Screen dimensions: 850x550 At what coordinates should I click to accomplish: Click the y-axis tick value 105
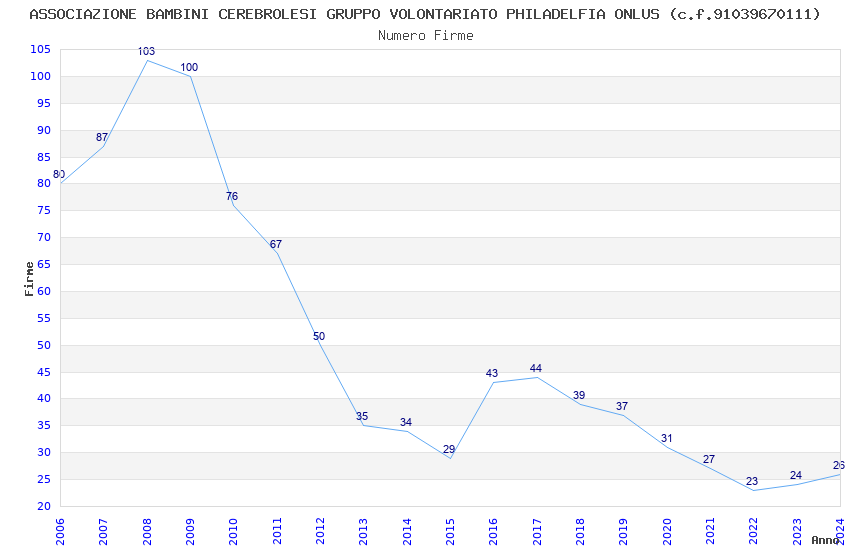(41, 50)
